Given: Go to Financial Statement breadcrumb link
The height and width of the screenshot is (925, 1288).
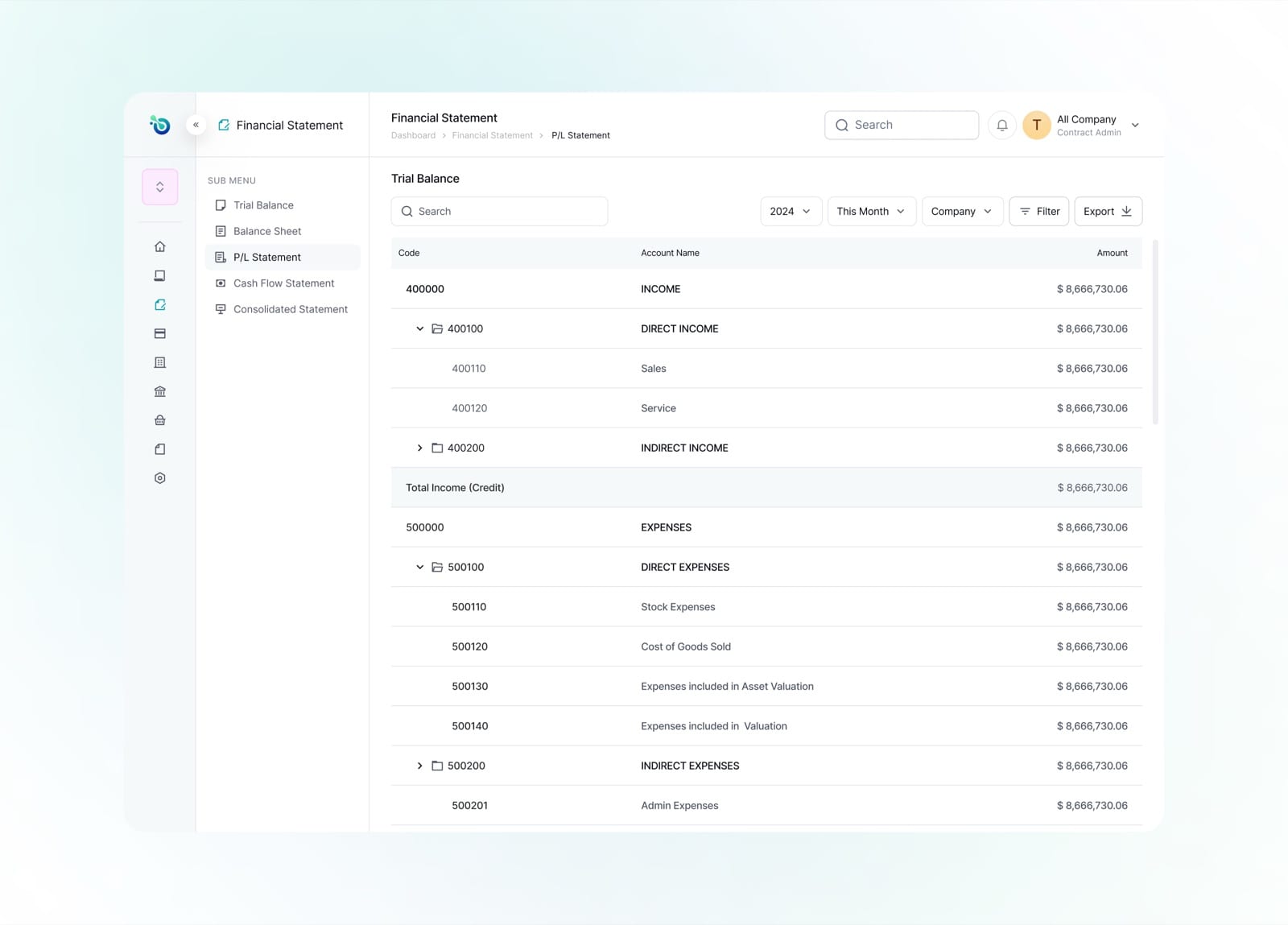Looking at the screenshot, I should 492,135.
